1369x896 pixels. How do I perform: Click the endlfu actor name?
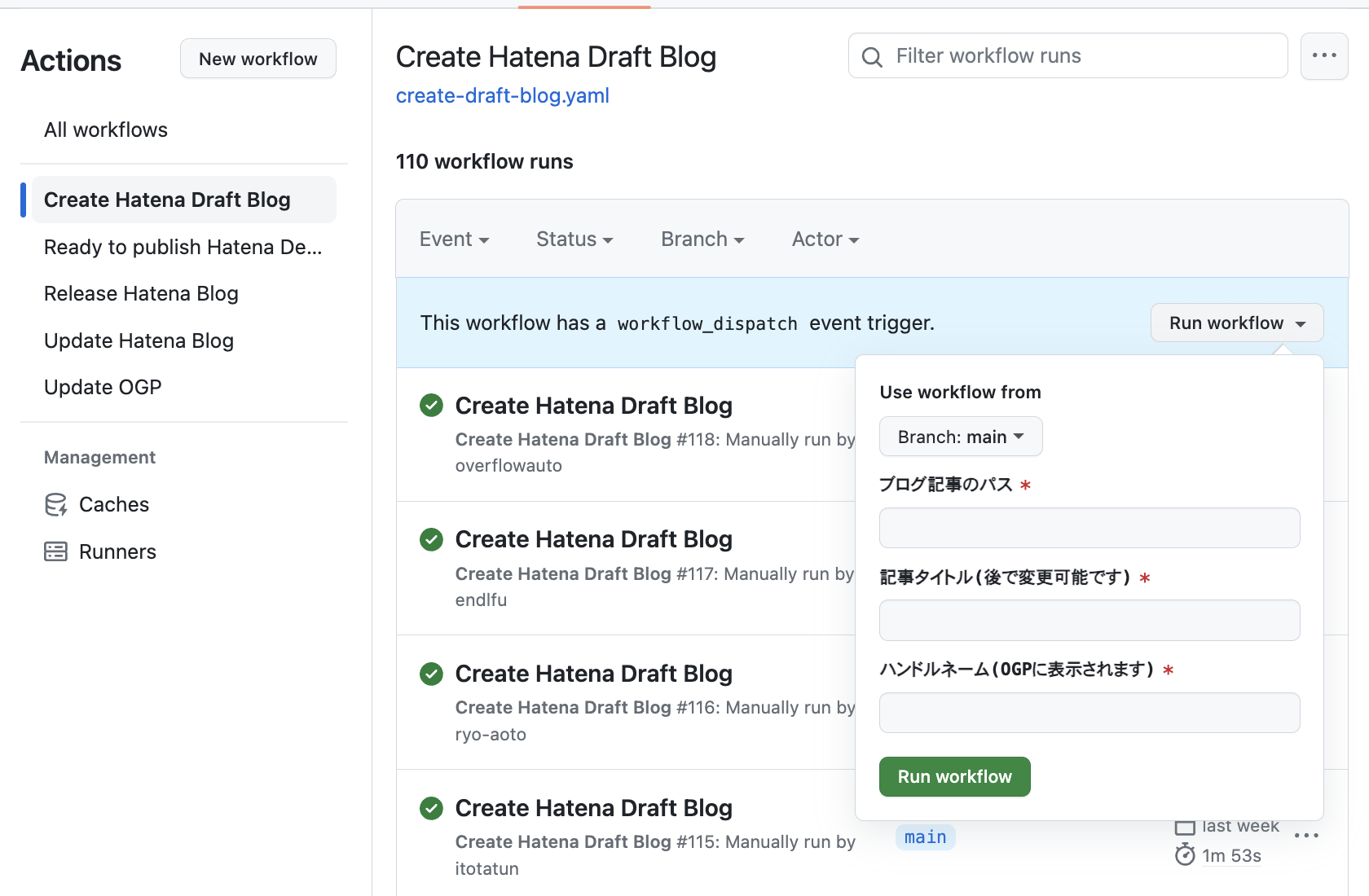(x=481, y=600)
